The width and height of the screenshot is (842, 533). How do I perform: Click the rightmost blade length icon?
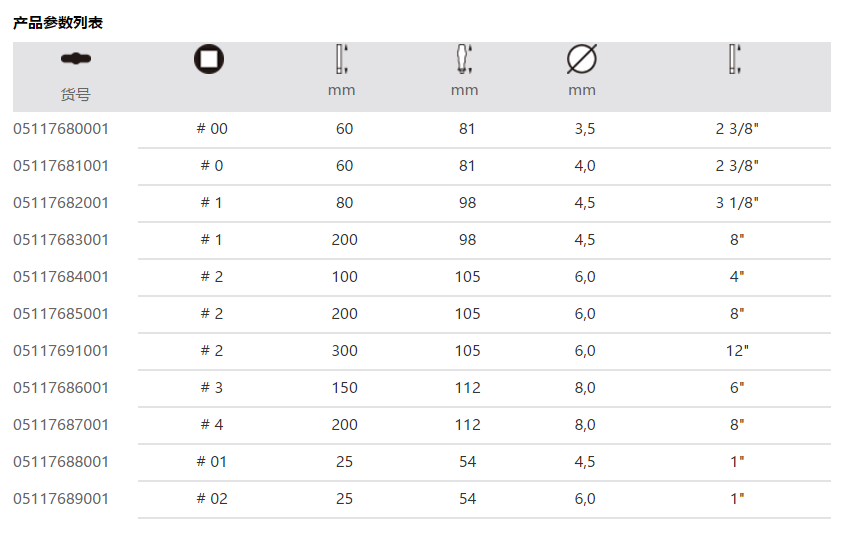(736, 60)
